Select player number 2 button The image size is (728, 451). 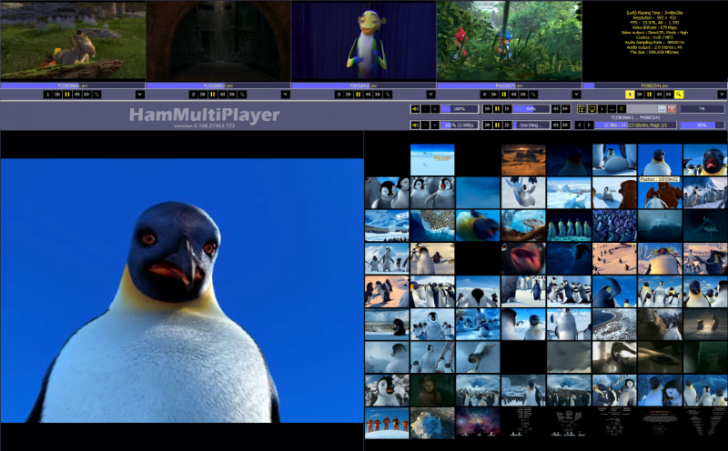pyautogui.click(x=193, y=94)
